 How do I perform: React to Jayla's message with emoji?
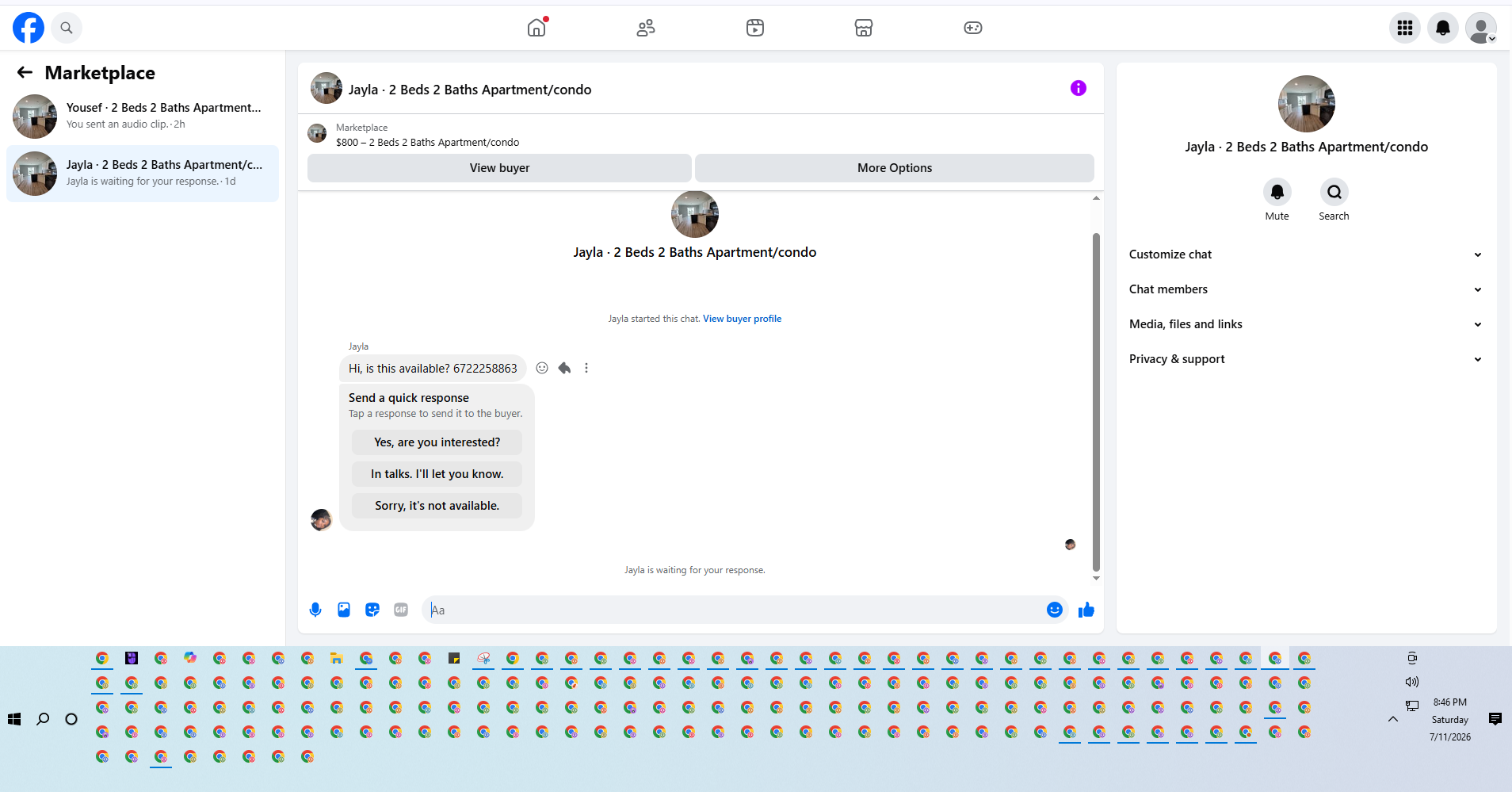[542, 368]
